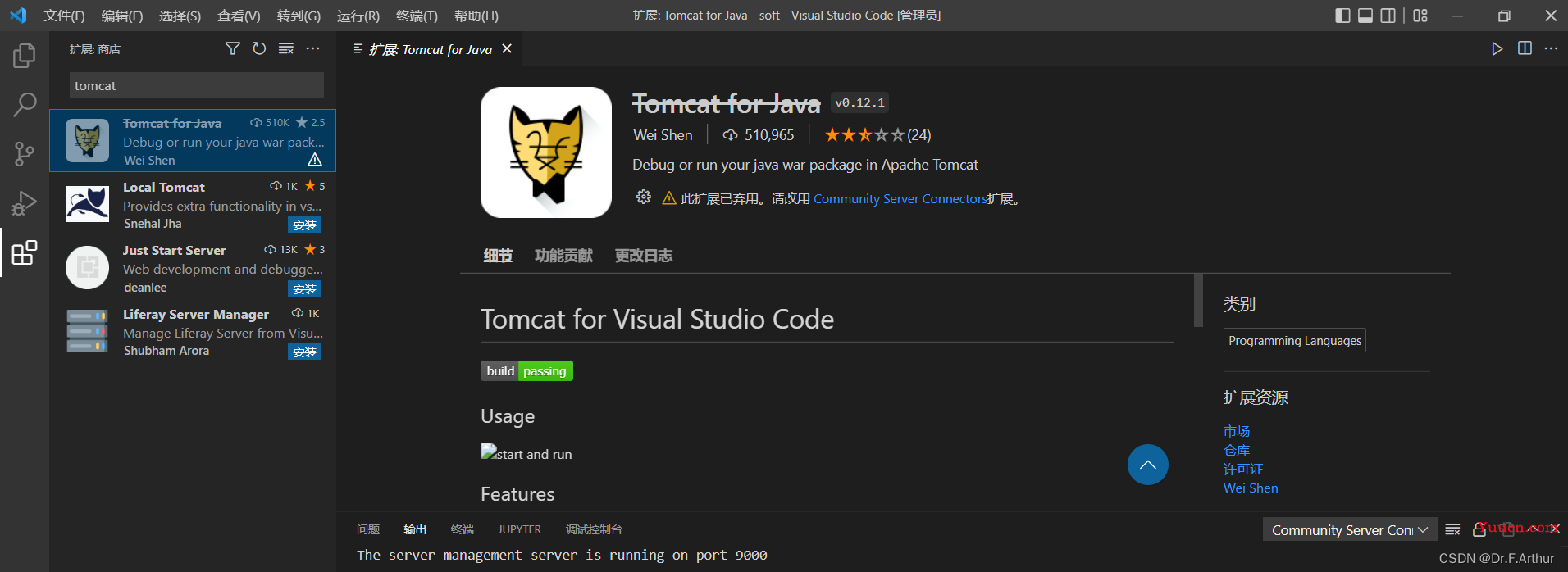Toggle primary side bar layout icon

(x=1342, y=16)
